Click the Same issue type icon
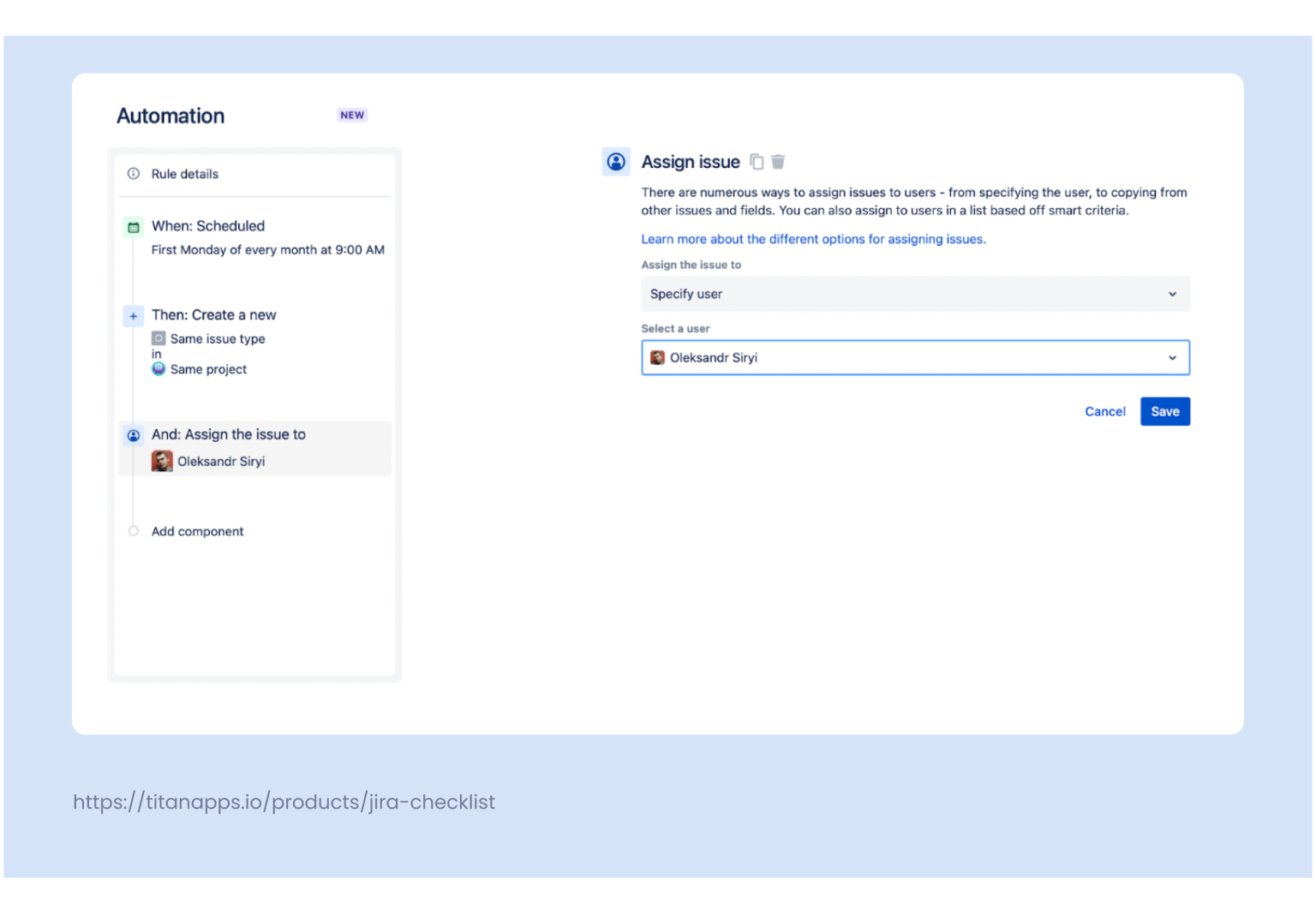Screen dimensions: 1316x914 pos(159,338)
